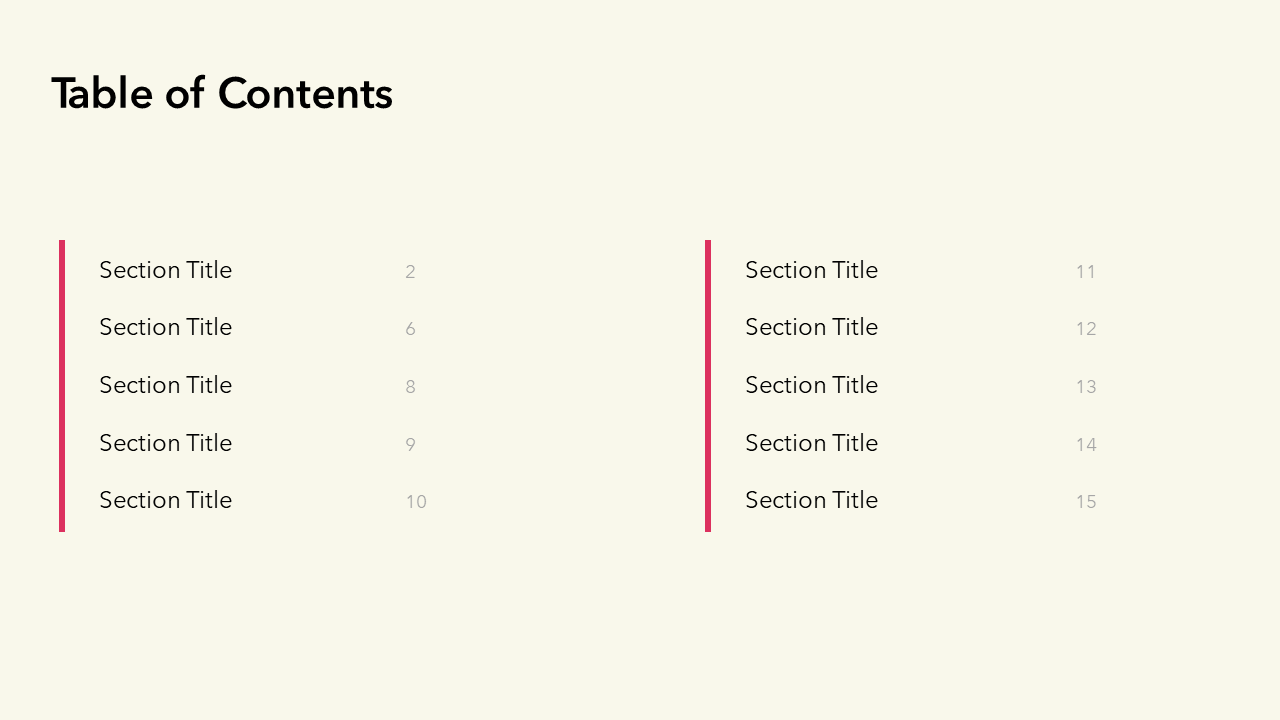The height and width of the screenshot is (720, 1280).
Task: Click page number 9
Action: click(x=410, y=445)
